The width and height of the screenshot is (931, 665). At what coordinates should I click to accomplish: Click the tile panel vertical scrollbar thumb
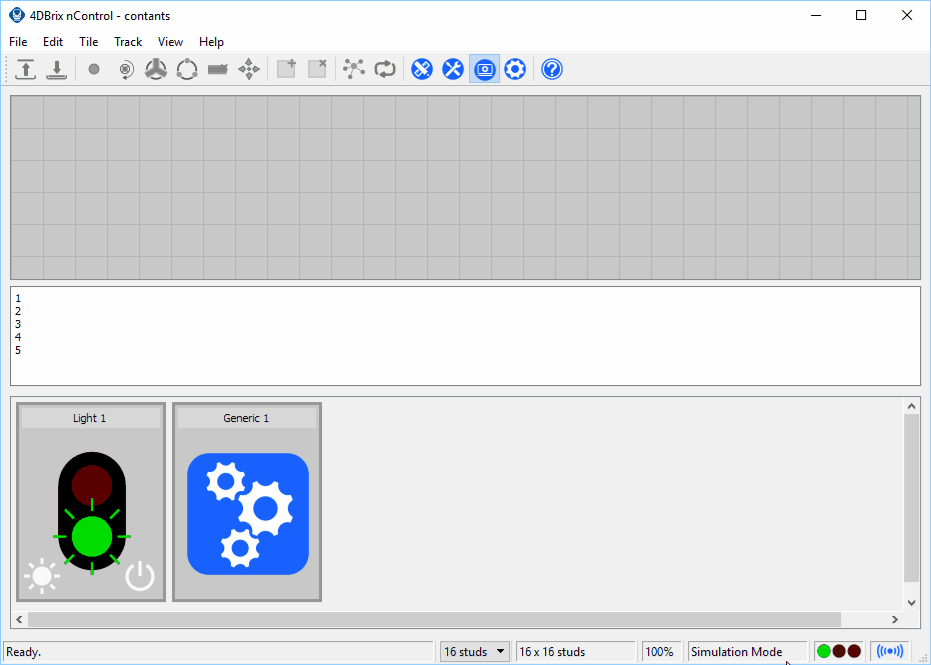911,498
